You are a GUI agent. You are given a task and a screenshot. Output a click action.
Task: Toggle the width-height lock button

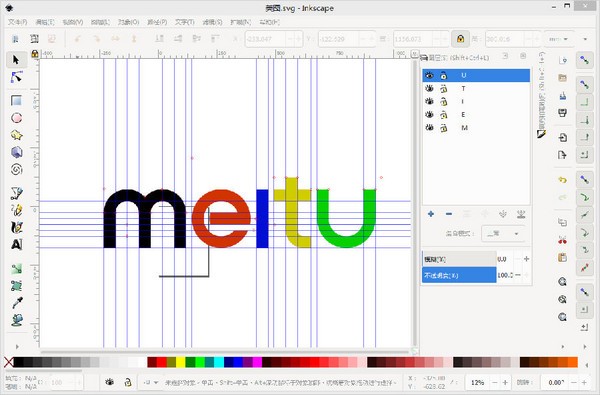(x=460, y=39)
